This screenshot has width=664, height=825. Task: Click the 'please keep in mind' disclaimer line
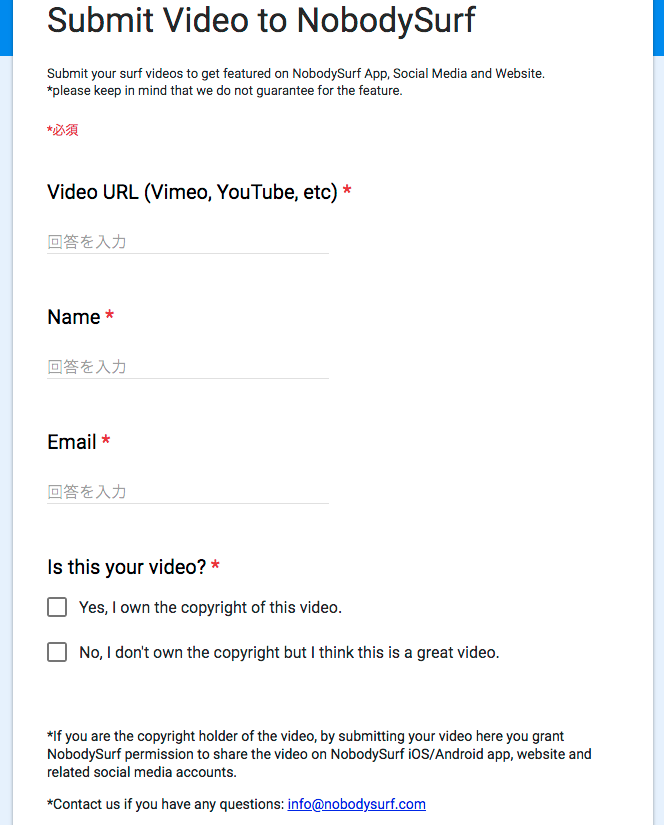tap(225, 90)
